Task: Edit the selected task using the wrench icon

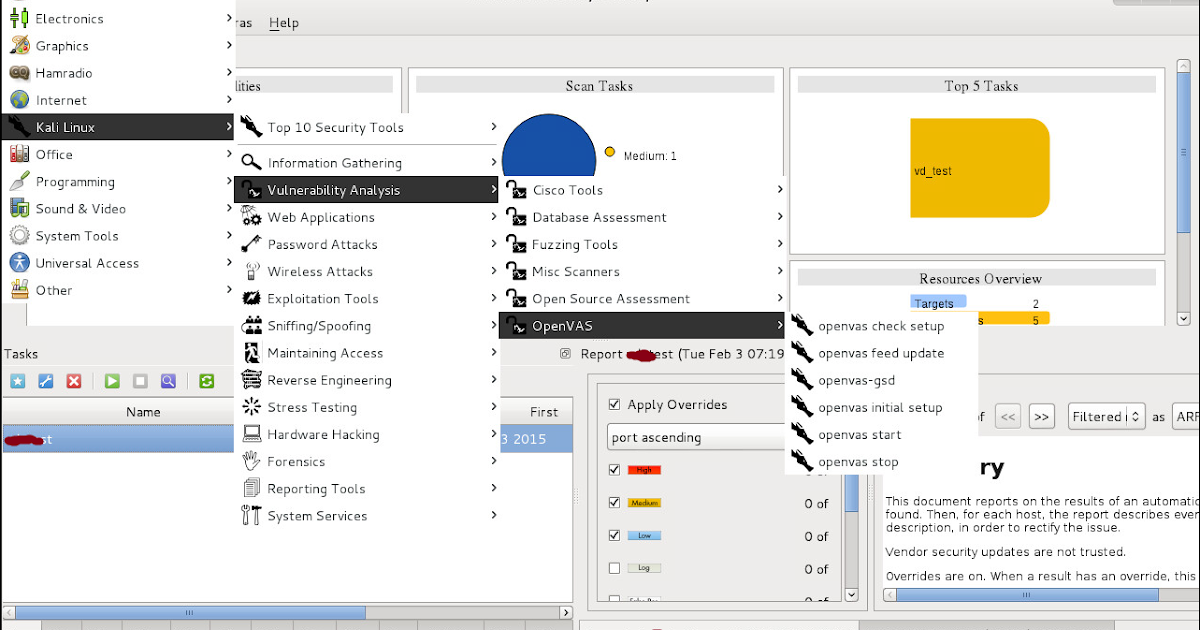Action: [x=43, y=381]
